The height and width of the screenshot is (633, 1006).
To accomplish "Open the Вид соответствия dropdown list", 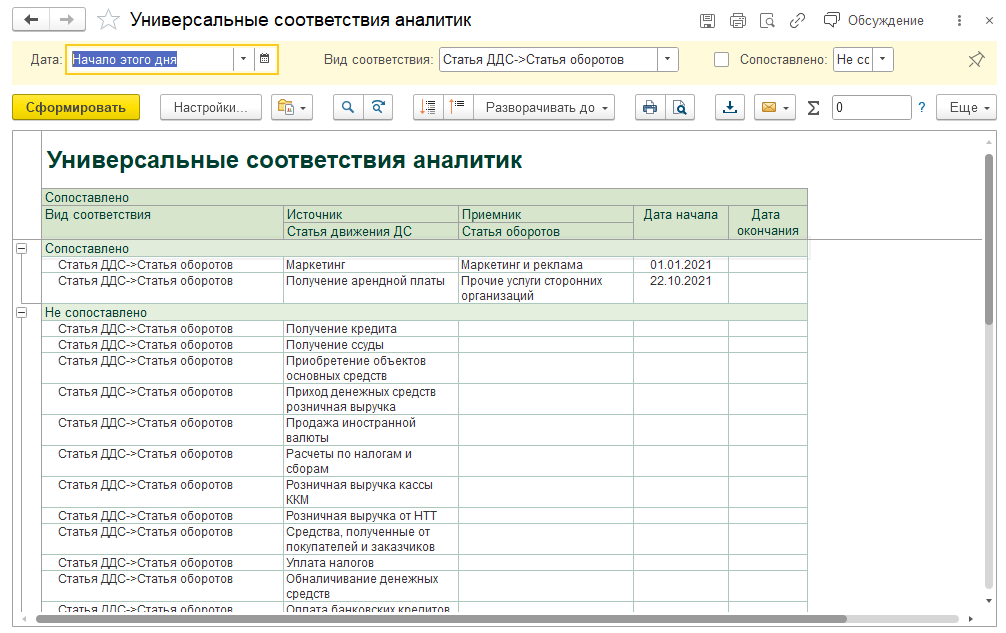I will click(667, 60).
